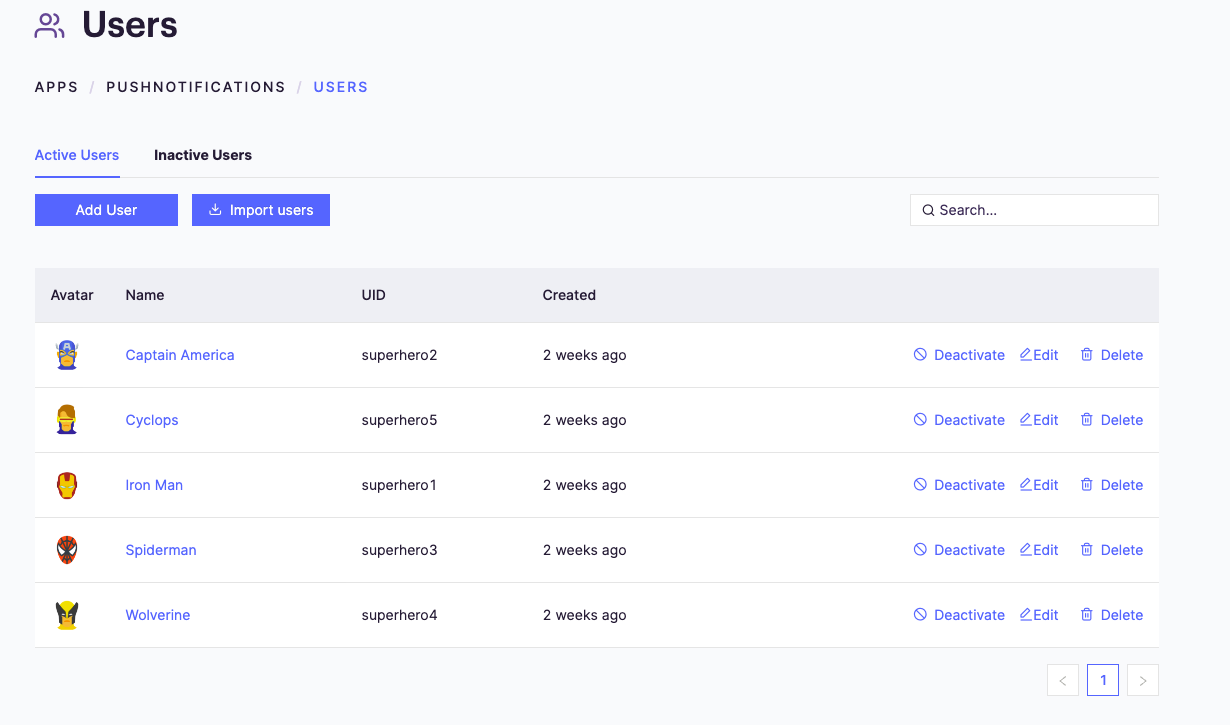Image resolution: width=1230 pixels, height=725 pixels.
Task: Go to previous page arrow
Action: click(x=1063, y=680)
